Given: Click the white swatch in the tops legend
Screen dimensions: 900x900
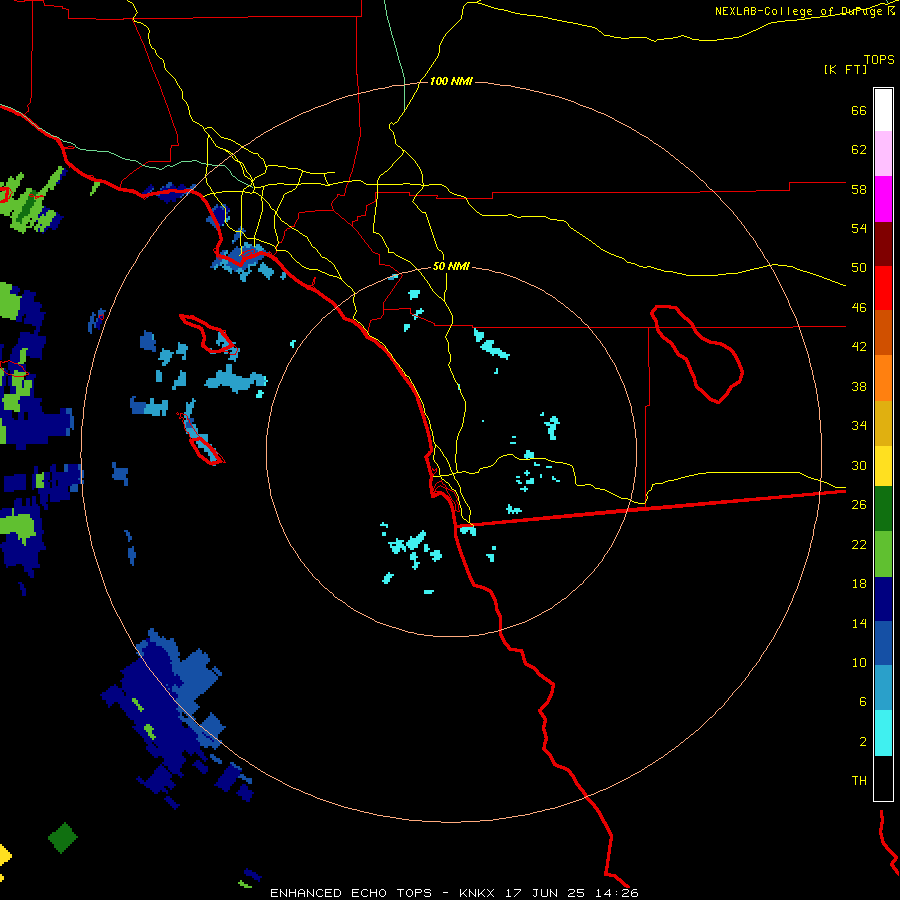Looking at the screenshot, I should [883, 110].
